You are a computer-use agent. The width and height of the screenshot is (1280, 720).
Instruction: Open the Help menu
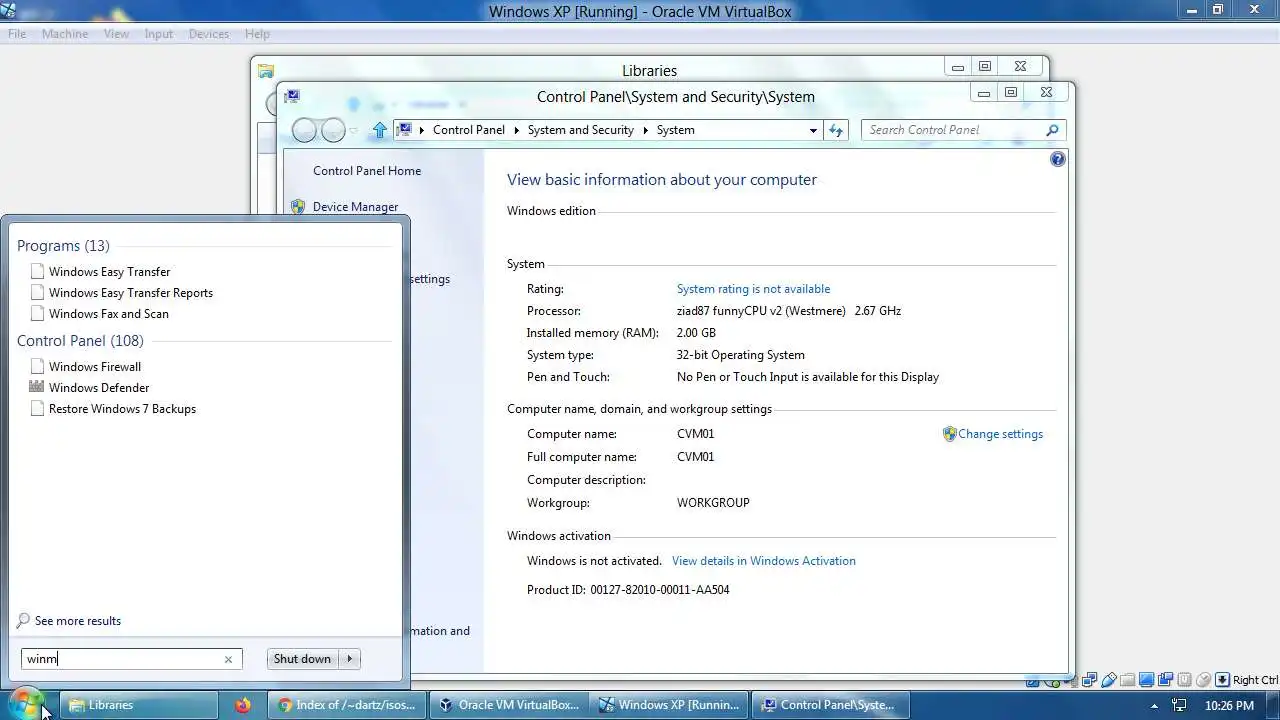pos(257,34)
